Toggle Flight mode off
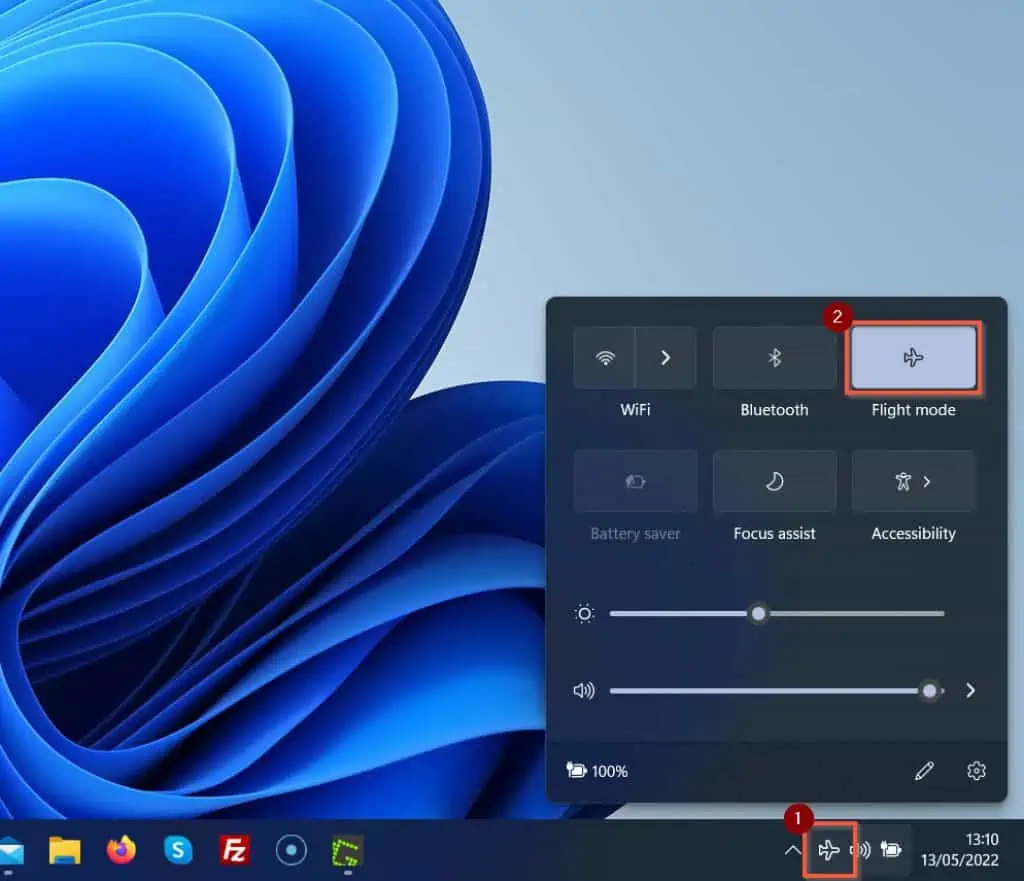This screenshot has width=1024, height=881. (913, 358)
